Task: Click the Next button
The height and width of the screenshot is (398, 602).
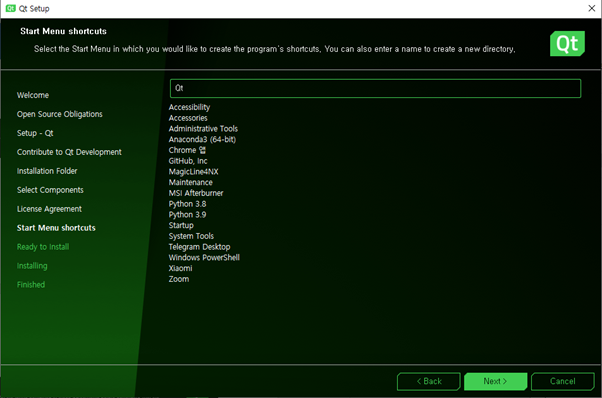Action: (495, 381)
